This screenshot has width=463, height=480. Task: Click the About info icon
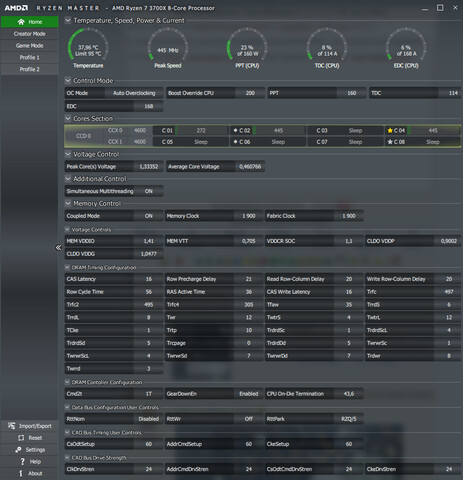click(21, 473)
